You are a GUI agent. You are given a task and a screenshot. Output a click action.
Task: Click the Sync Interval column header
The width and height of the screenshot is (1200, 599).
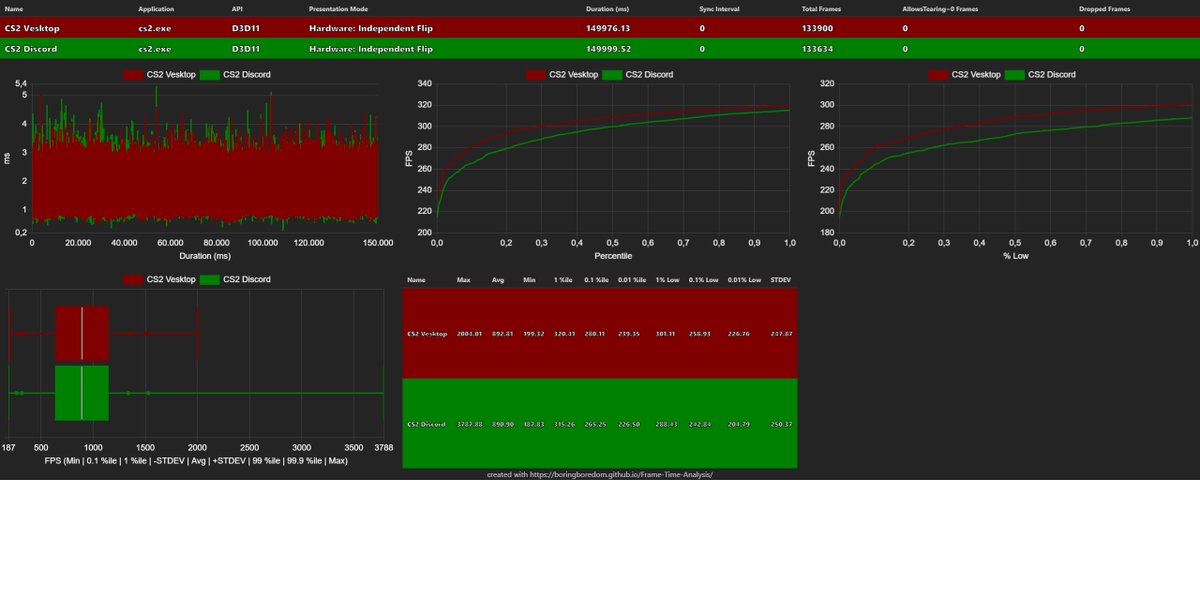721,9
